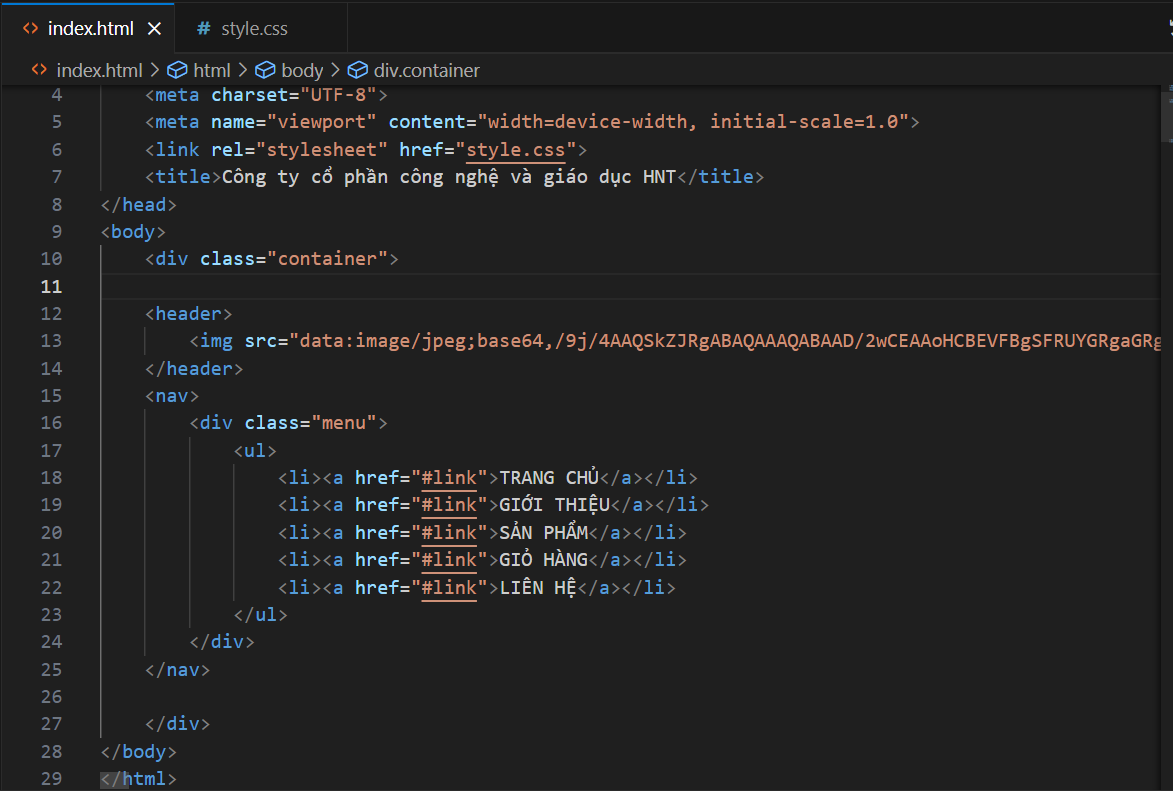This screenshot has height=791, width=1173.
Task: Click the "TRANG CHỦ" link text
Action: pyautogui.click(x=549, y=477)
